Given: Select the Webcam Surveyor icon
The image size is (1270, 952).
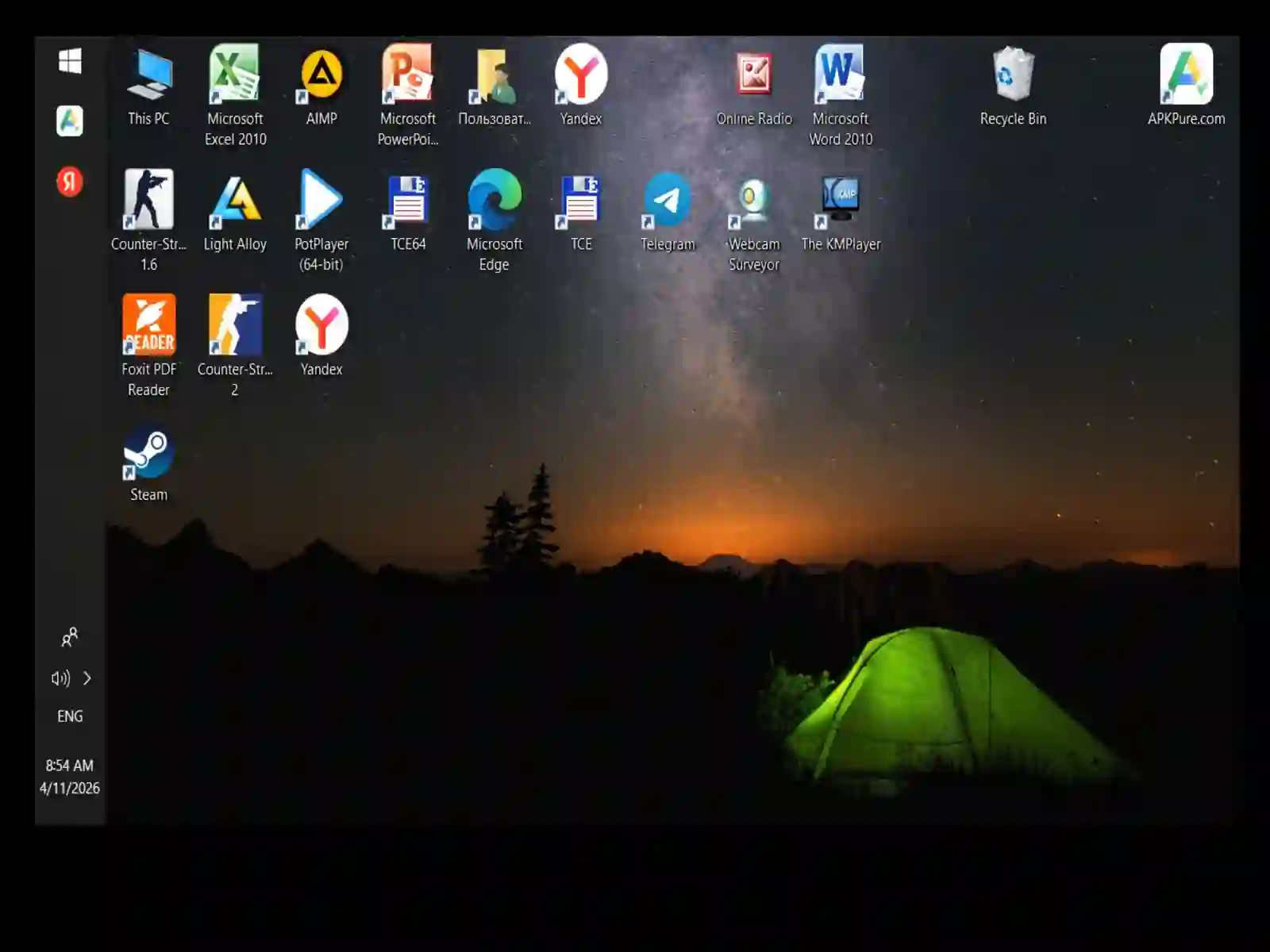Looking at the screenshot, I should point(754,221).
